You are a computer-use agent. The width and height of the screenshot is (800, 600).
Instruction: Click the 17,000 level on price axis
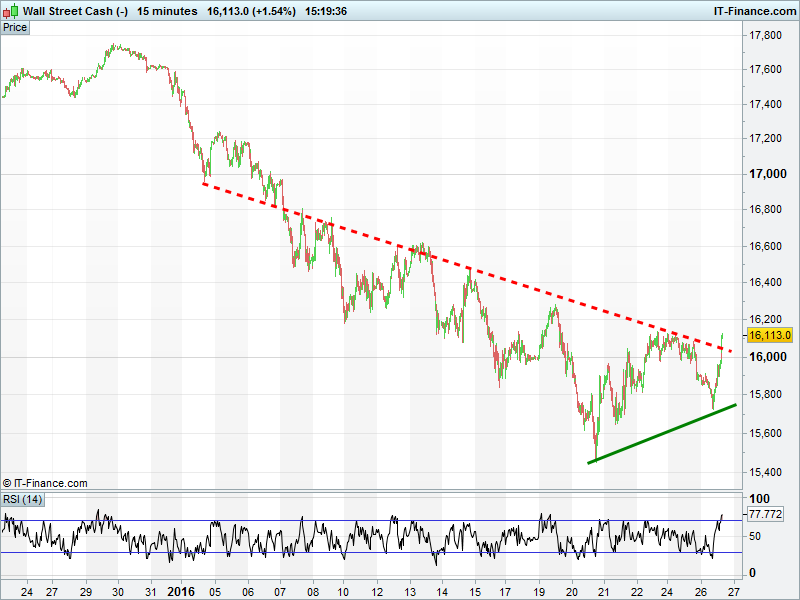coord(768,174)
